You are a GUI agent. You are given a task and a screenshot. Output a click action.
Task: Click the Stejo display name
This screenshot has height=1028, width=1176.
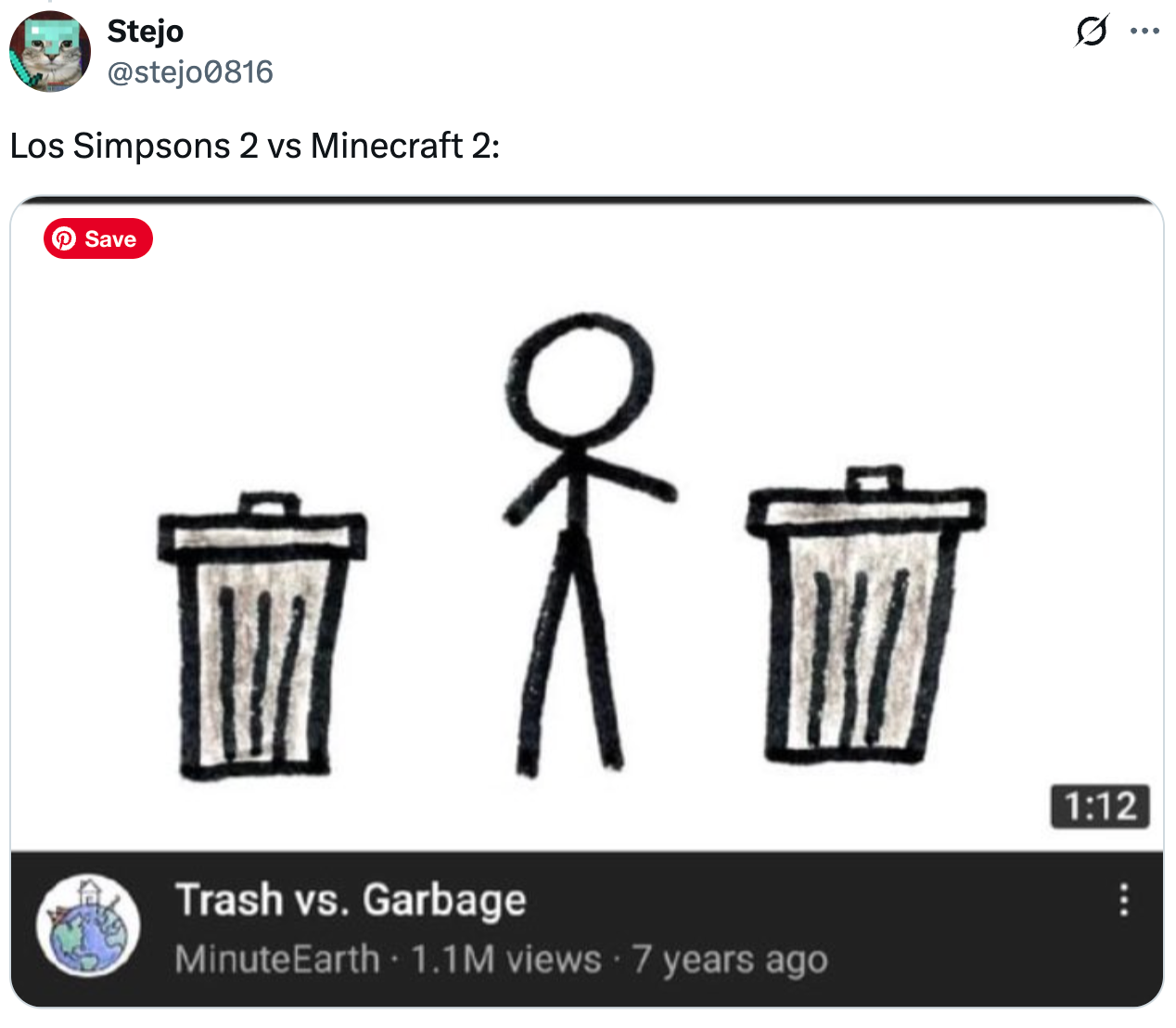tap(146, 31)
